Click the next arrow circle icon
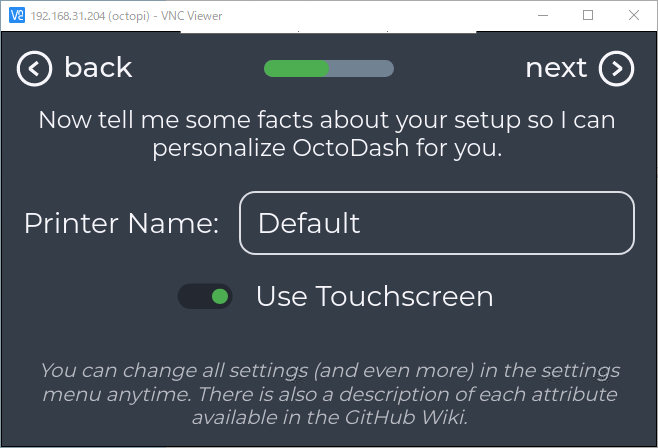This screenshot has width=658, height=448. pyautogui.click(x=616, y=69)
